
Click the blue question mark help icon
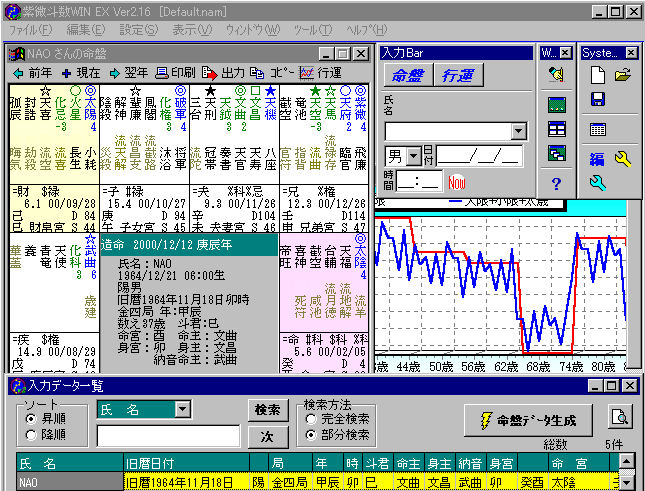coord(557,183)
